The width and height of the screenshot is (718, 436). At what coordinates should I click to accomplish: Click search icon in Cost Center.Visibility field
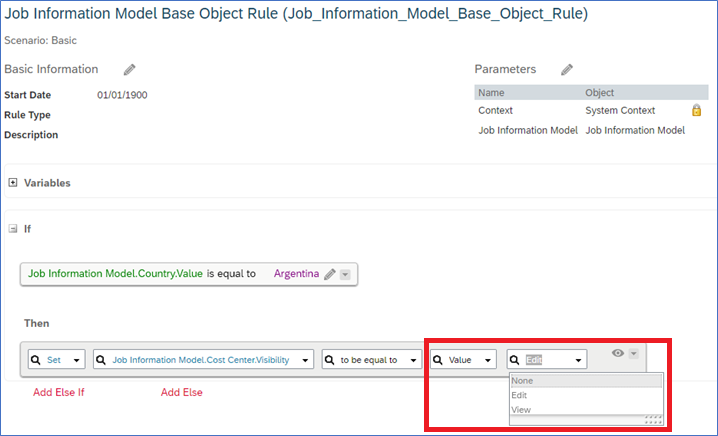click(x=101, y=360)
